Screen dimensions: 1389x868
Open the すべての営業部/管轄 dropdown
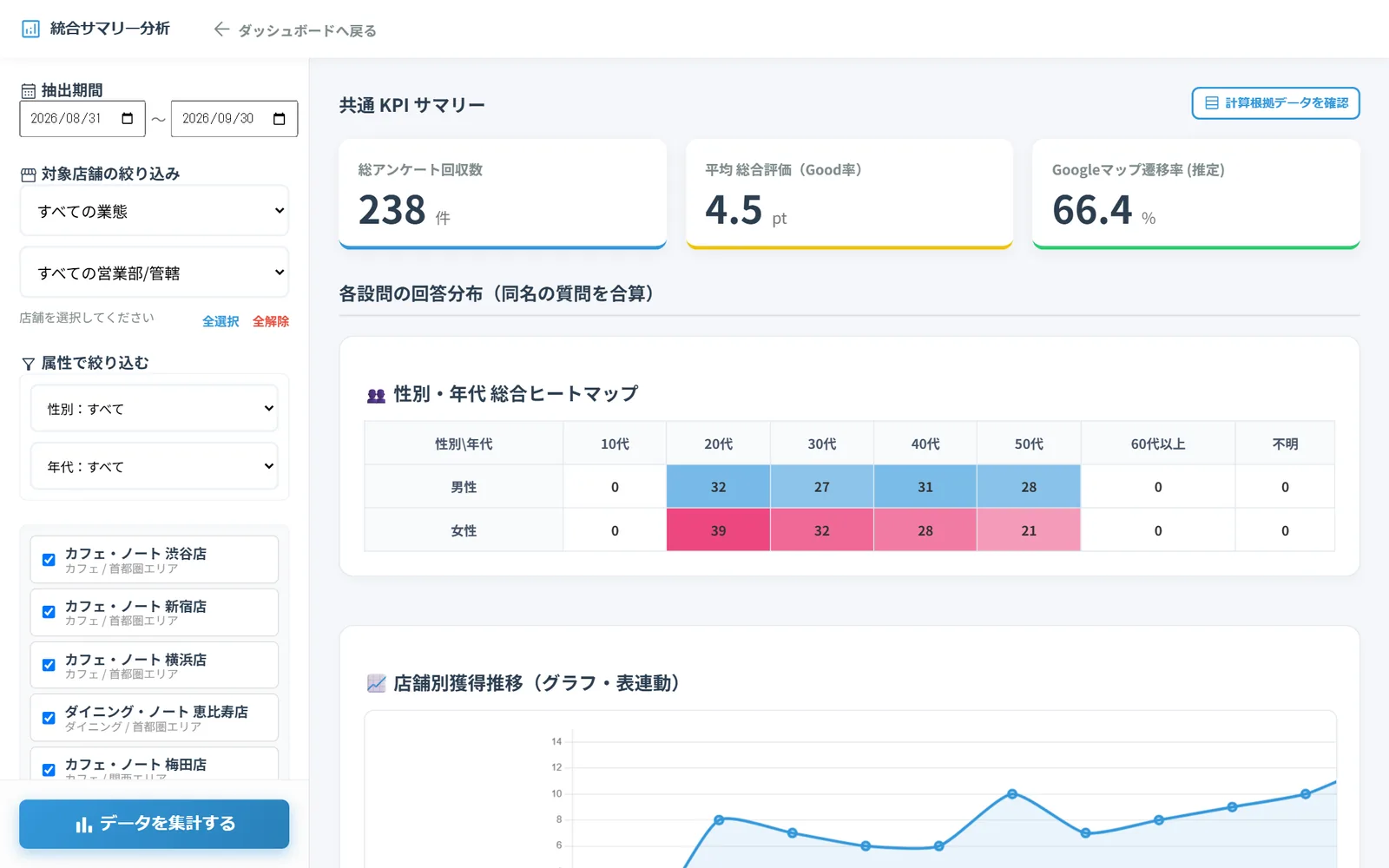(x=155, y=273)
